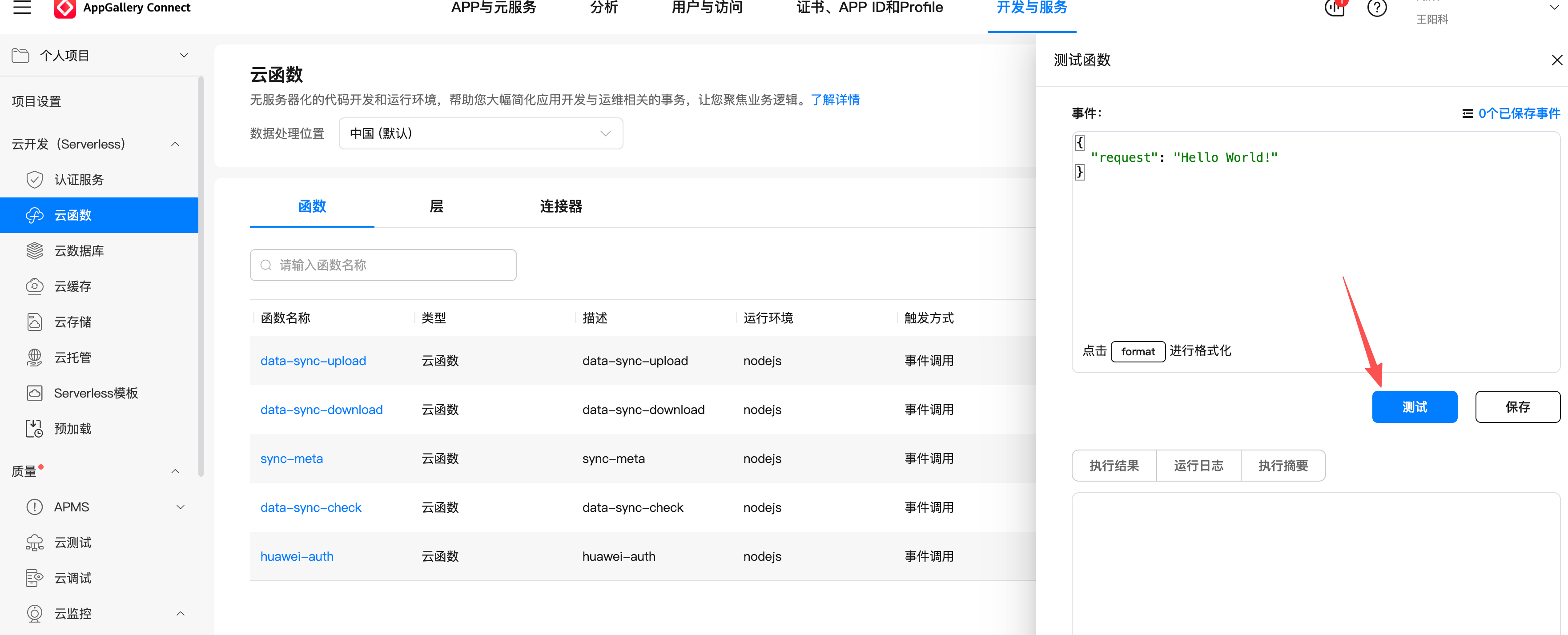
Task: Click the 函数名称 column header
Action: (285, 318)
